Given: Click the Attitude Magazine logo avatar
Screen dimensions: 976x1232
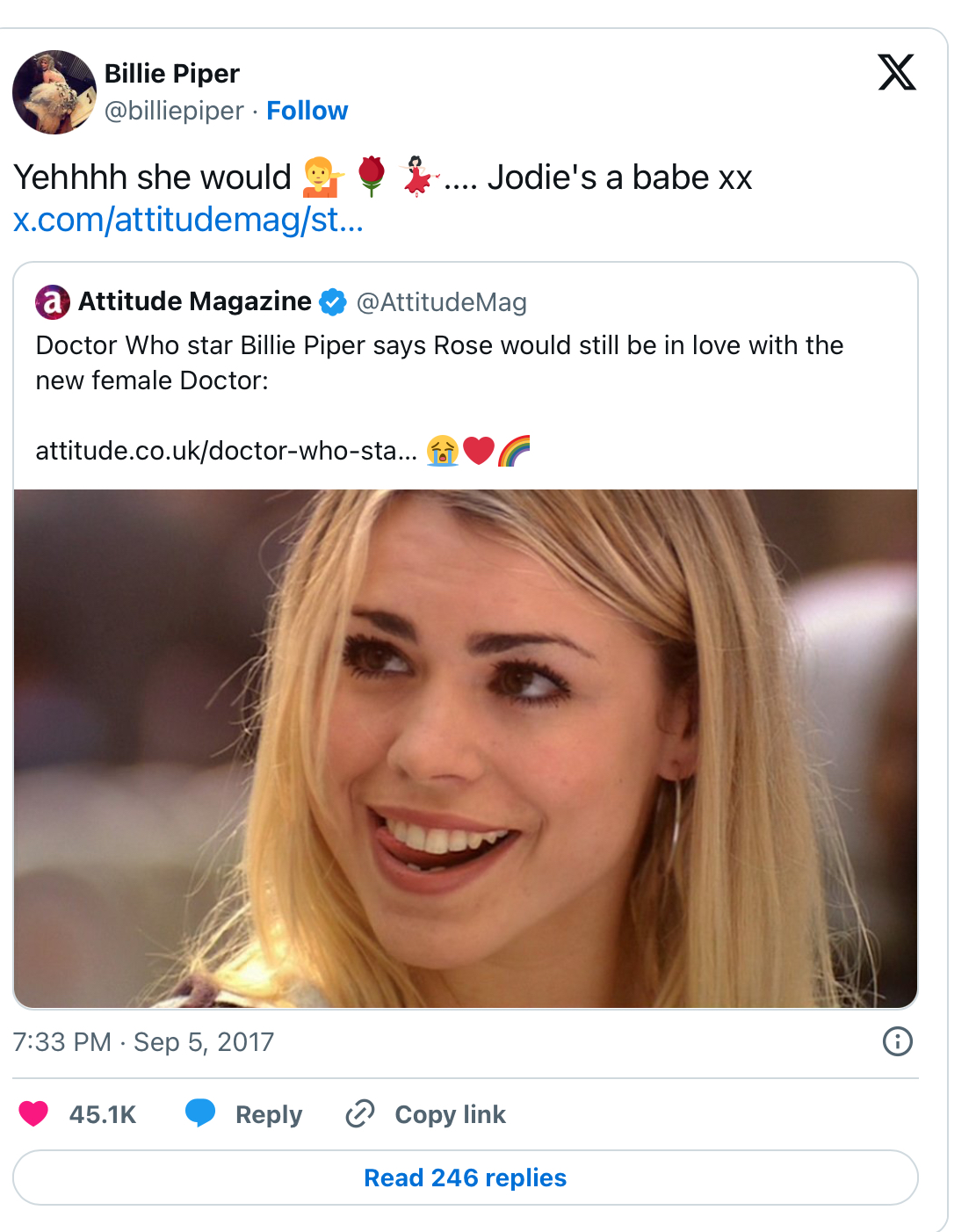Looking at the screenshot, I should 53,302.
